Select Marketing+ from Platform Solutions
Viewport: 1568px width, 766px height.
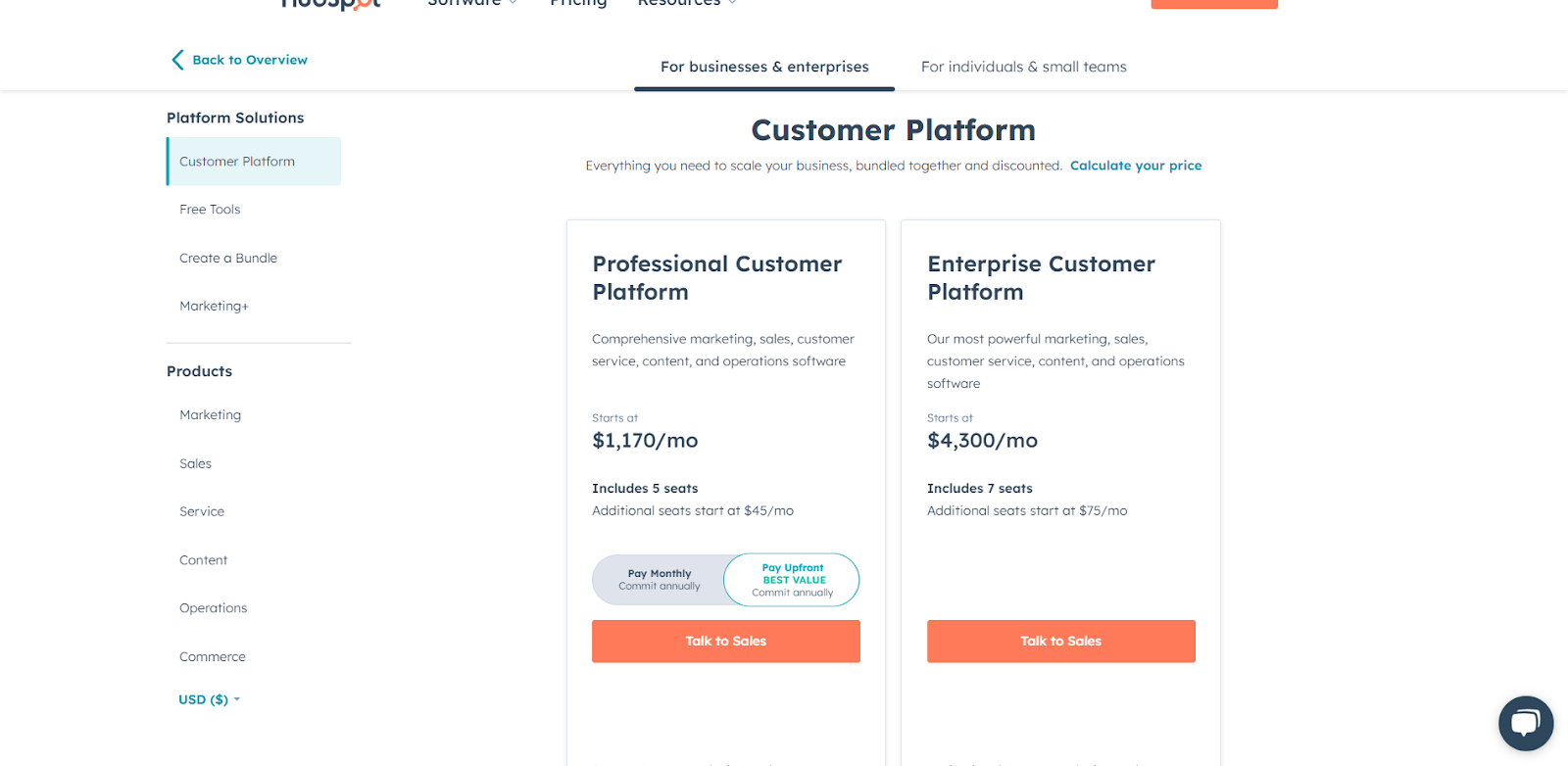pos(214,306)
